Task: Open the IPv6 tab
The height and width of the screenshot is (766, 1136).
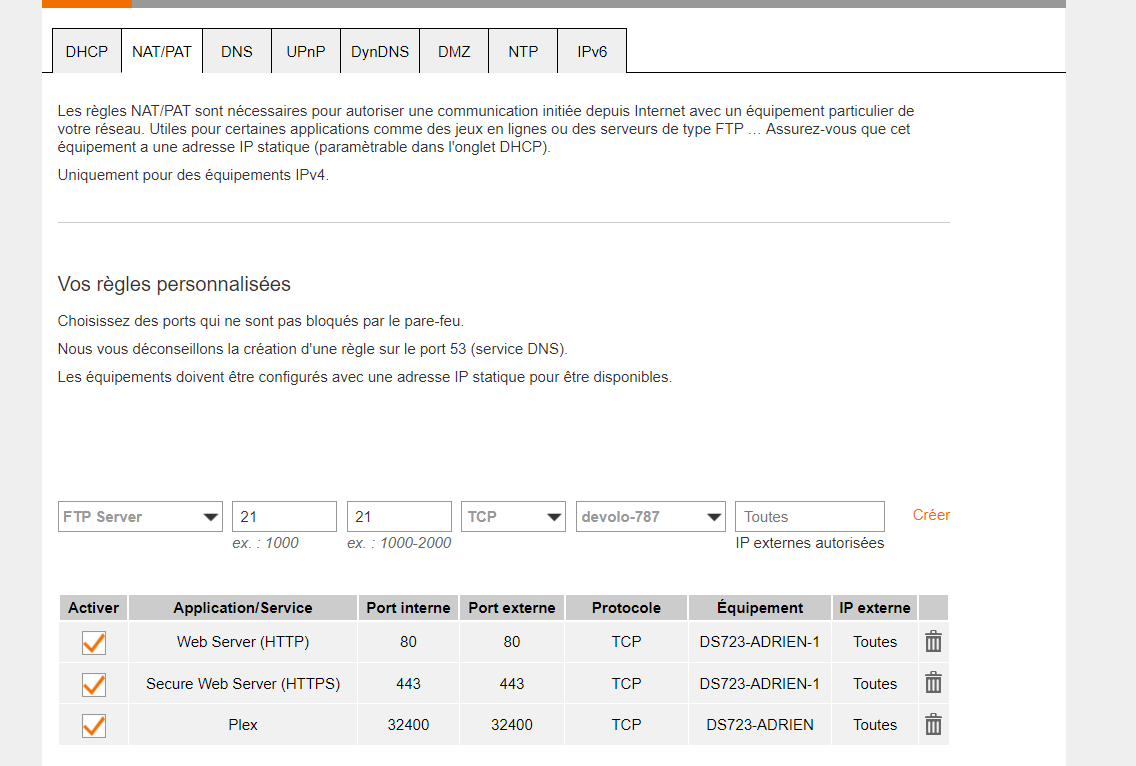Action: click(x=592, y=52)
